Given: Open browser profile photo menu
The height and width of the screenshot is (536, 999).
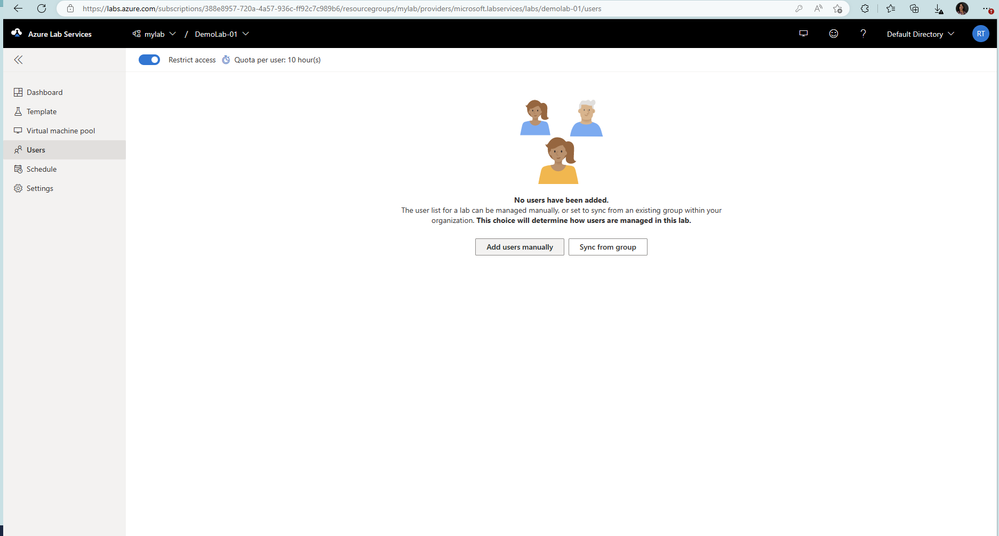Looking at the screenshot, I should tap(962, 9).
